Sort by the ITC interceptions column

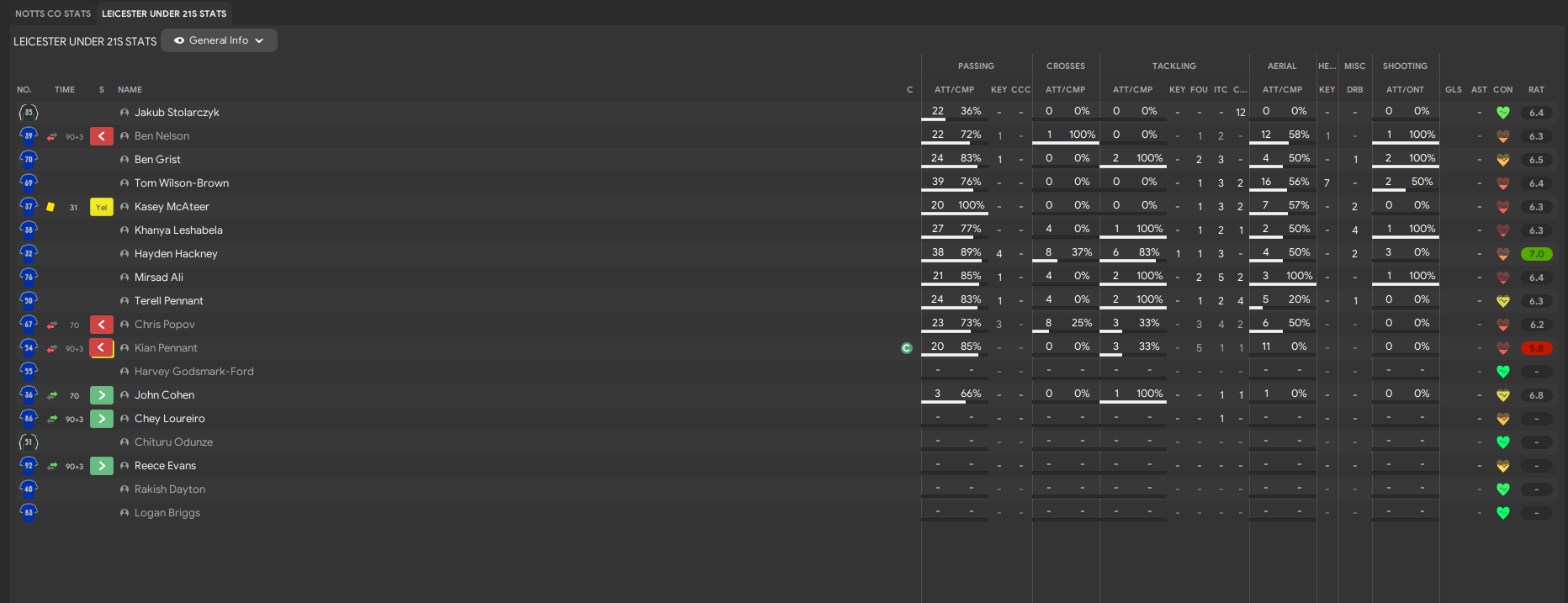[x=1221, y=90]
